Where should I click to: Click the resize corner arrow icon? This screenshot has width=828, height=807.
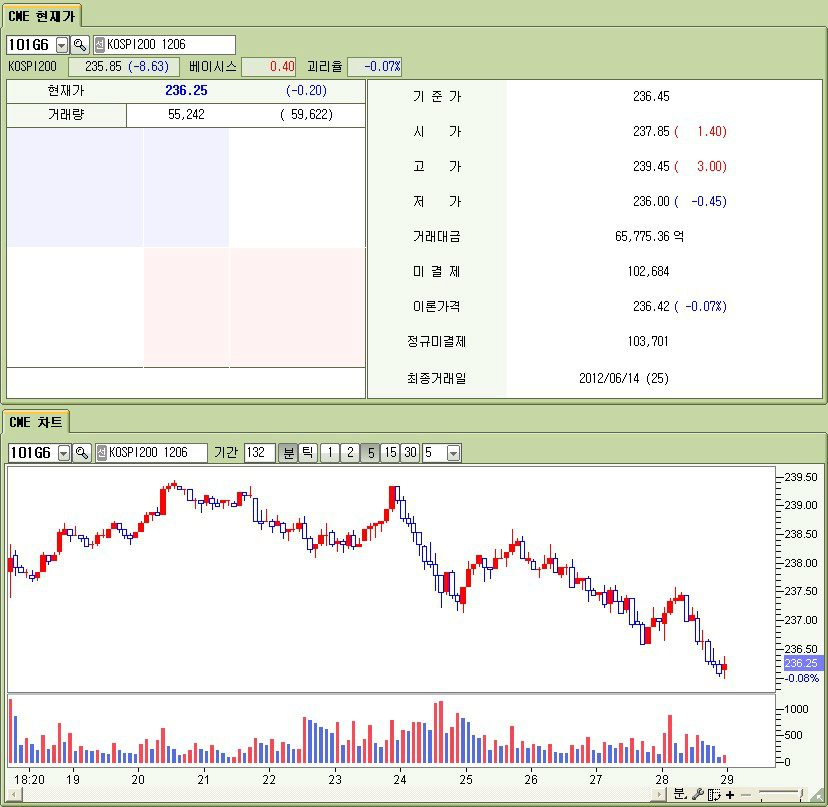coord(818,795)
